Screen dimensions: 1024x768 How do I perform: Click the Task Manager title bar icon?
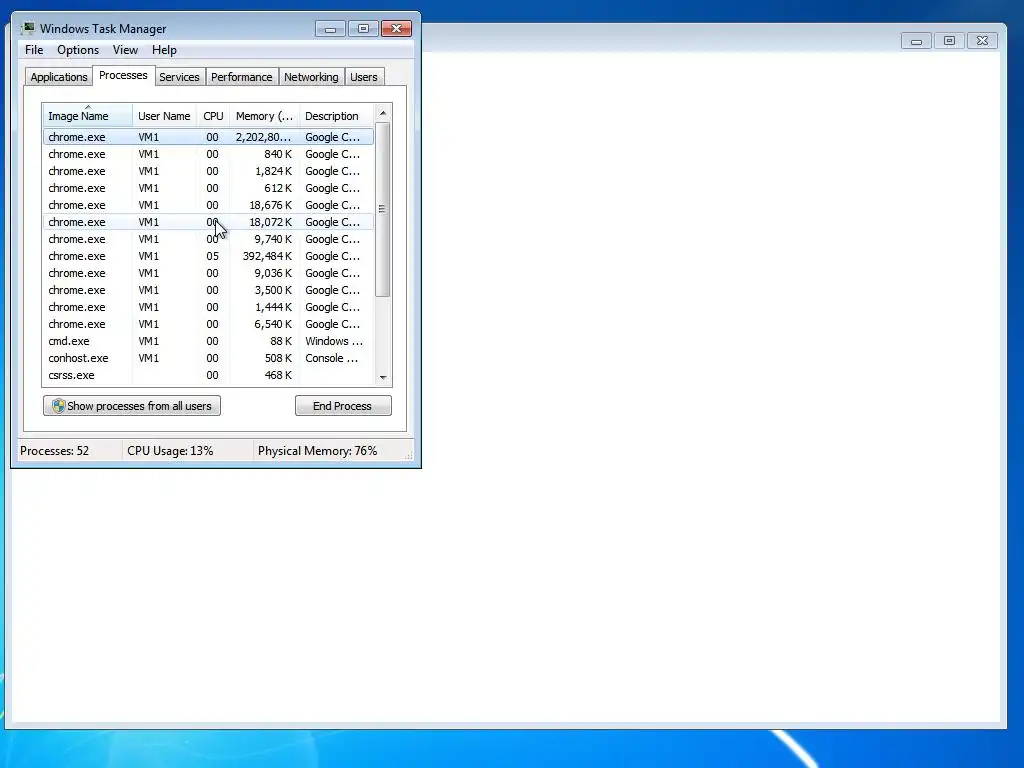pyautogui.click(x=27, y=28)
